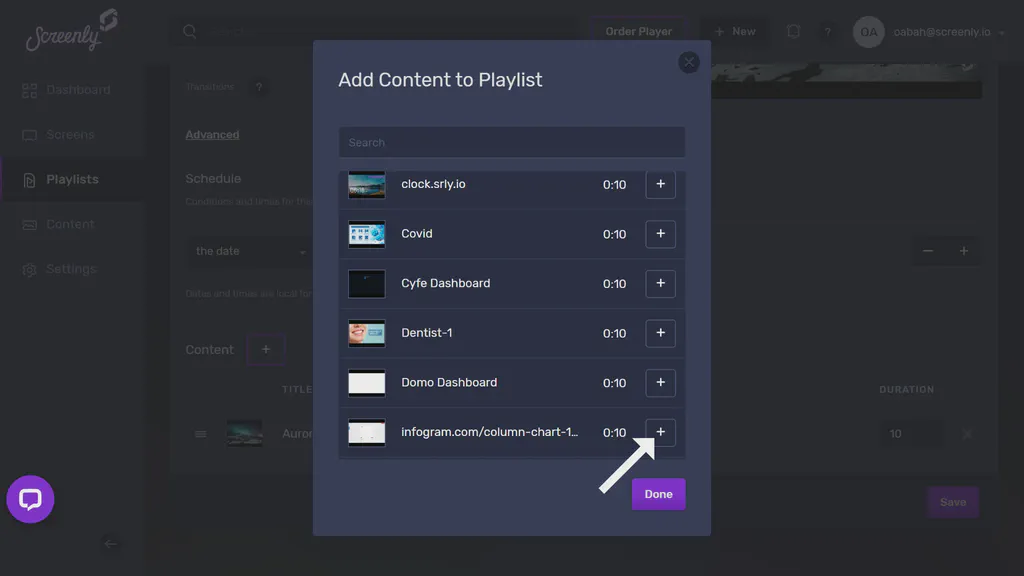Click the help question mark icon in top bar

coord(828,31)
